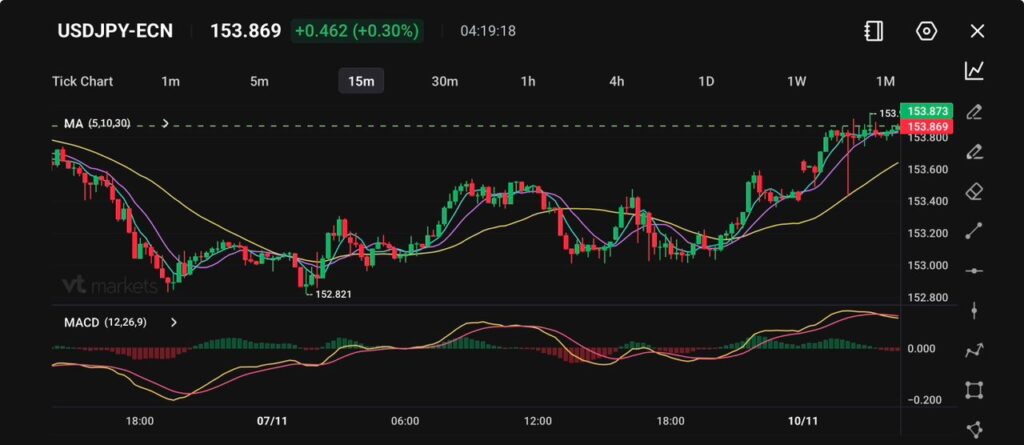Click the green 153.873 price label

(923, 110)
